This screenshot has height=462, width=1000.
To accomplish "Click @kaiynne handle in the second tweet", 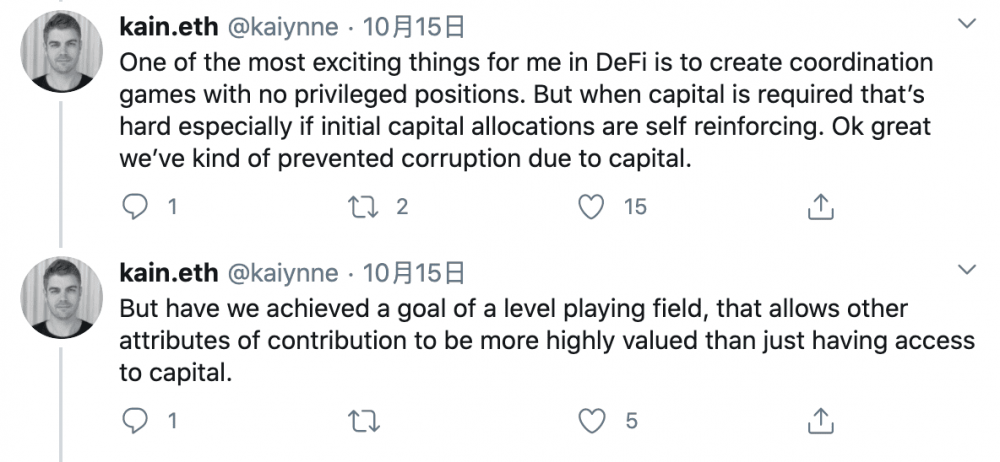I will click(x=284, y=273).
